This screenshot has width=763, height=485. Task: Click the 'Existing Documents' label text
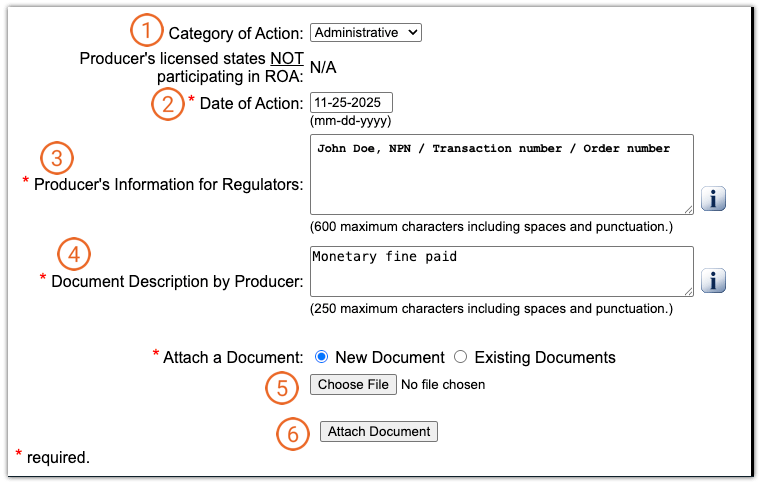(x=544, y=357)
